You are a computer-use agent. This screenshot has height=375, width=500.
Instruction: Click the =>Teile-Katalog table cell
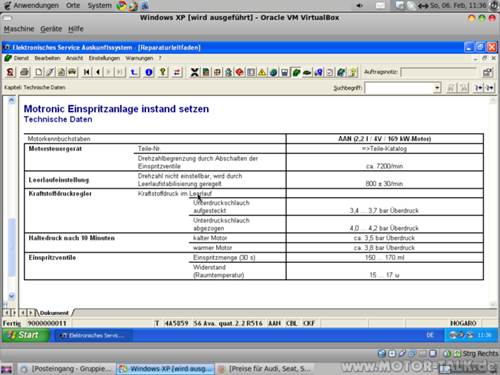point(384,149)
